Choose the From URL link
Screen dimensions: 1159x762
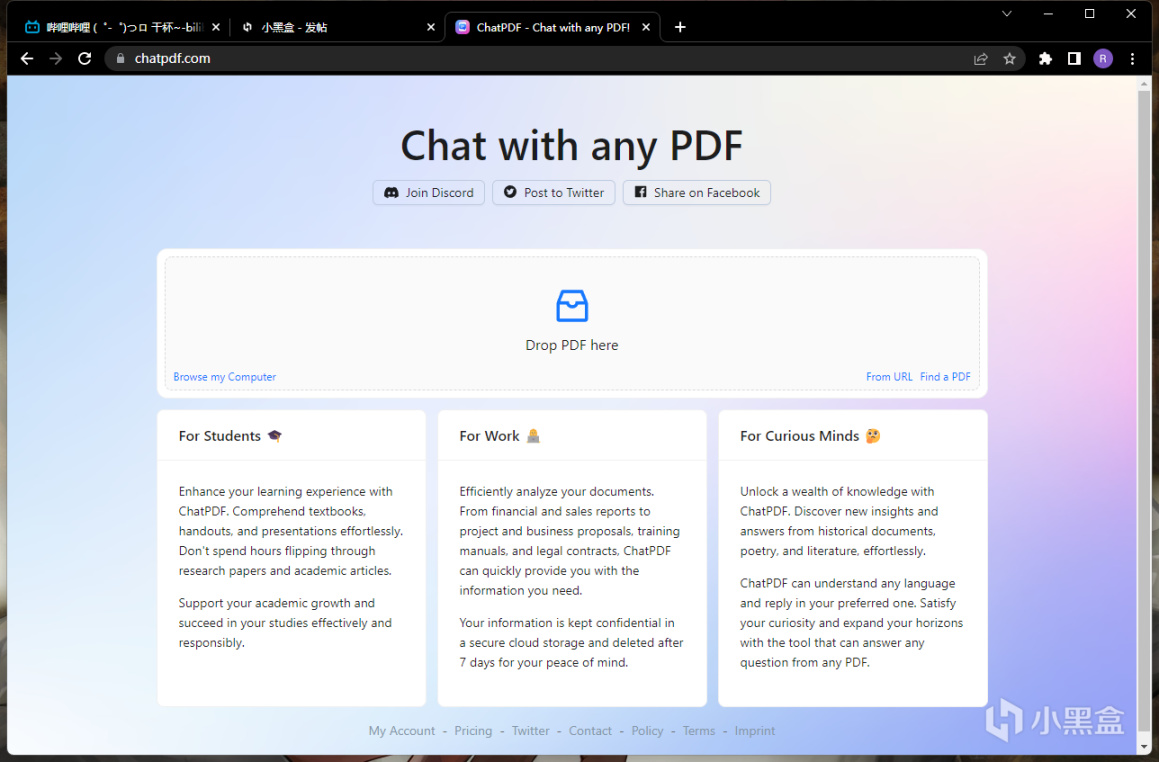coord(889,376)
